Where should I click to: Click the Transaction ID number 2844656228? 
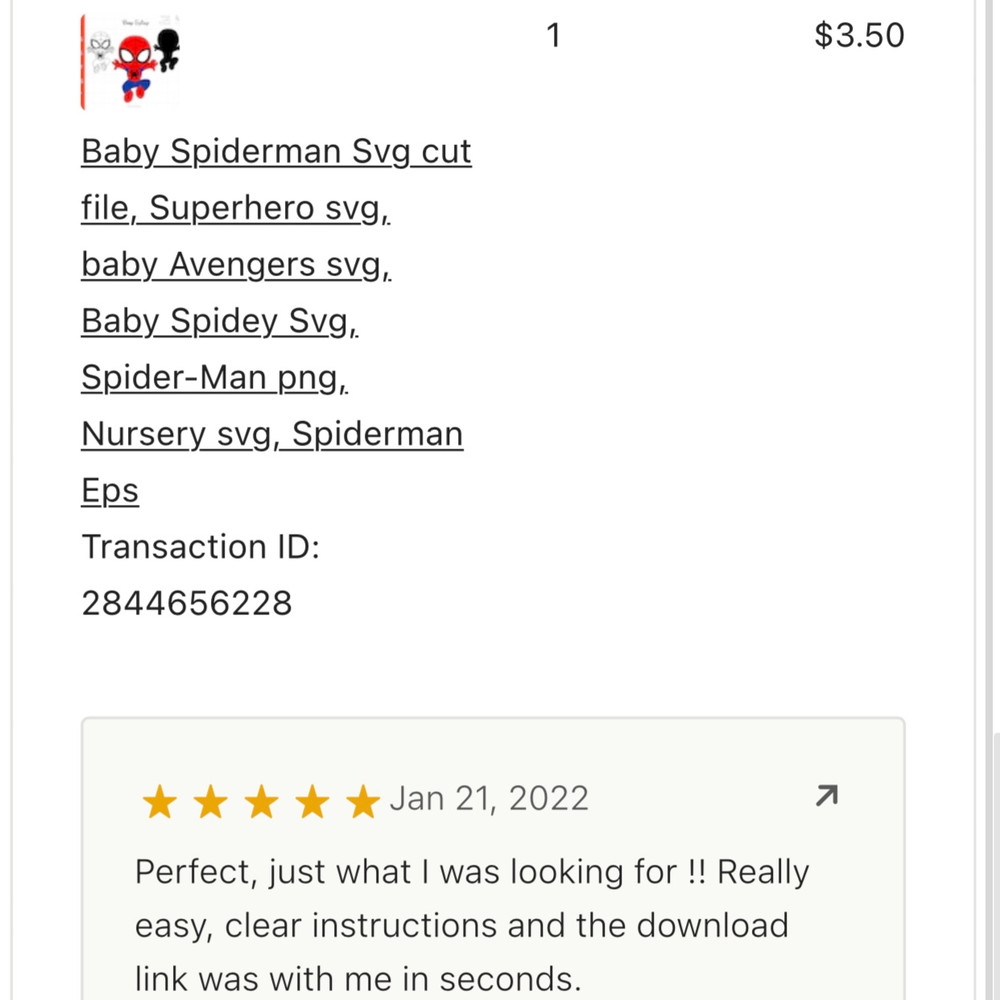(187, 603)
